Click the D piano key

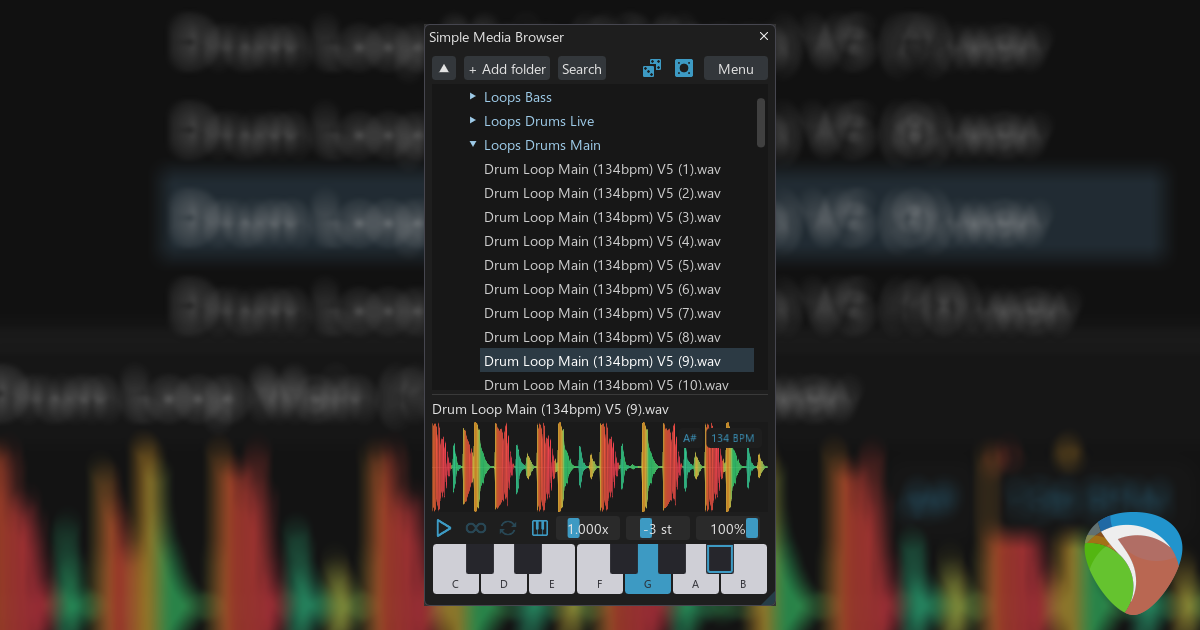coord(504,584)
